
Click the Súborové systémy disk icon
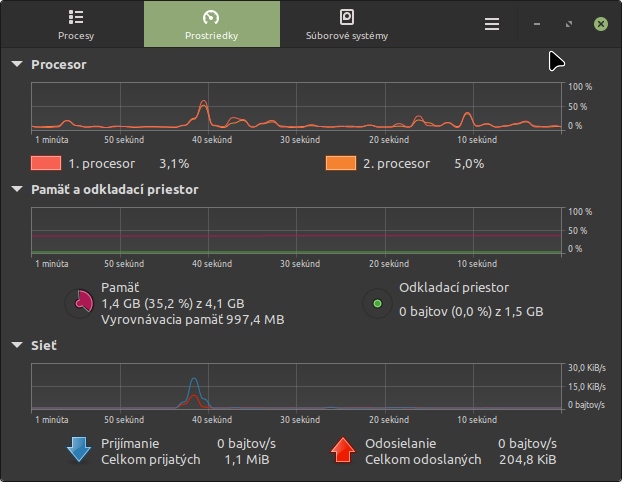coord(346,17)
